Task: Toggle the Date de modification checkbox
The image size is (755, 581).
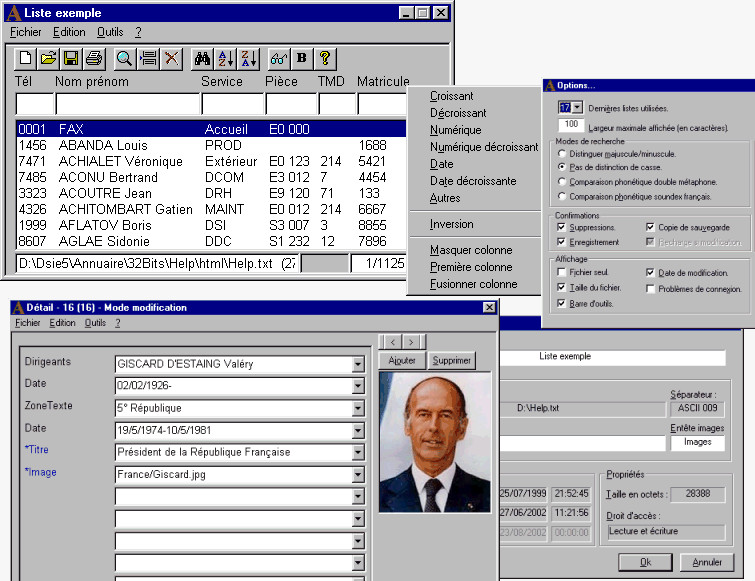Action: click(650, 272)
